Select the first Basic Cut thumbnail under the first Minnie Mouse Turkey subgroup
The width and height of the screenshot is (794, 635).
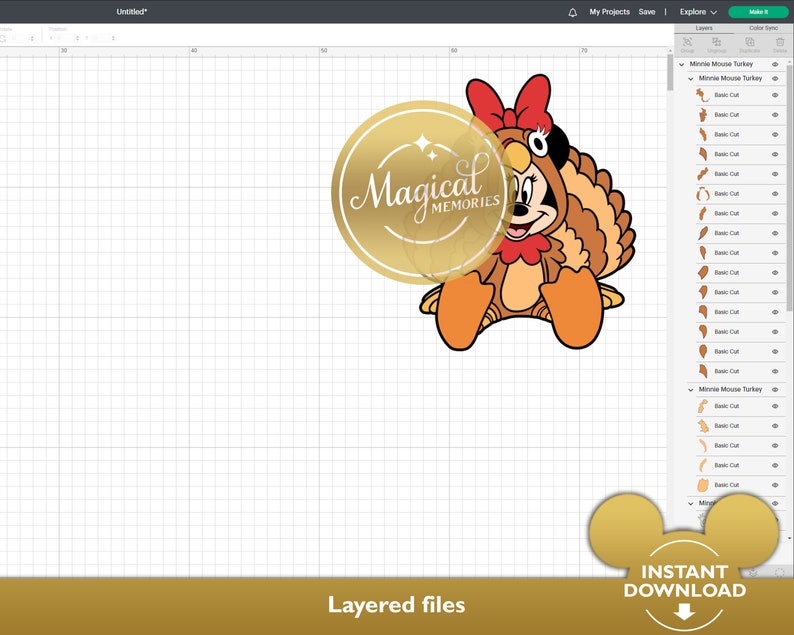[702, 95]
